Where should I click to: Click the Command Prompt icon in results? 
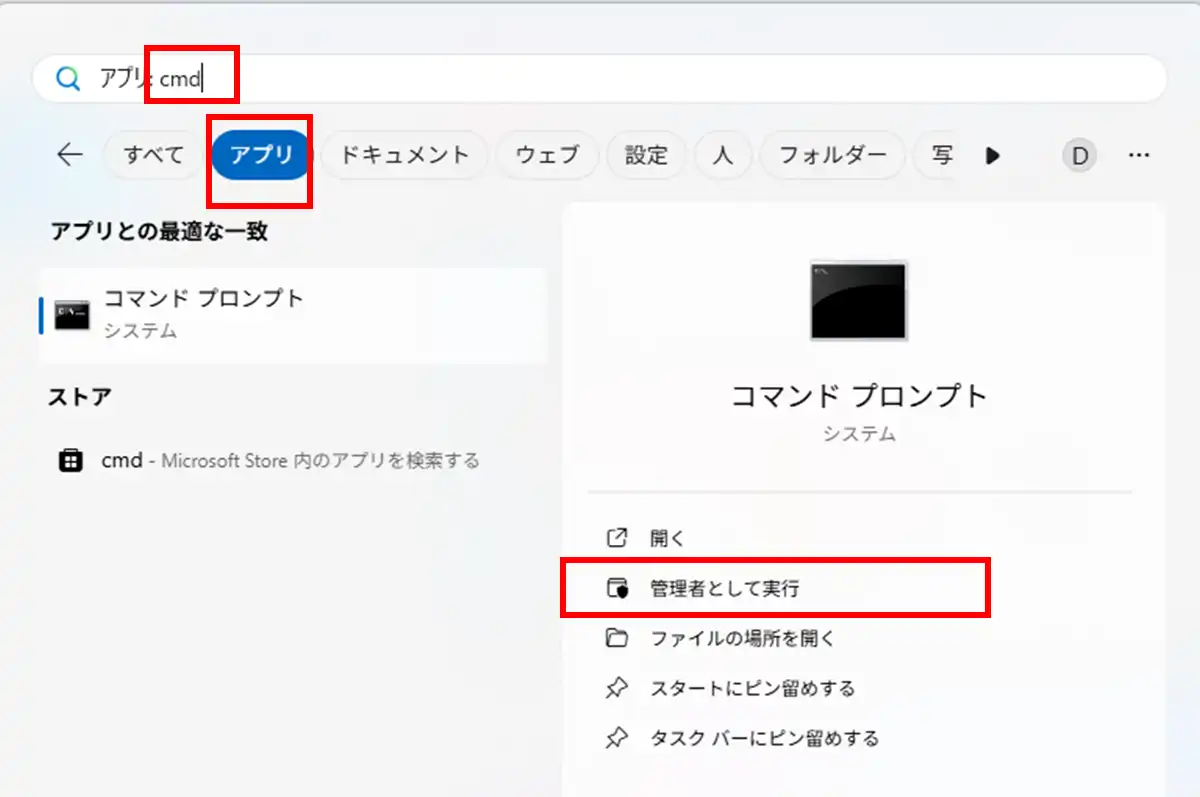click(x=72, y=315)
